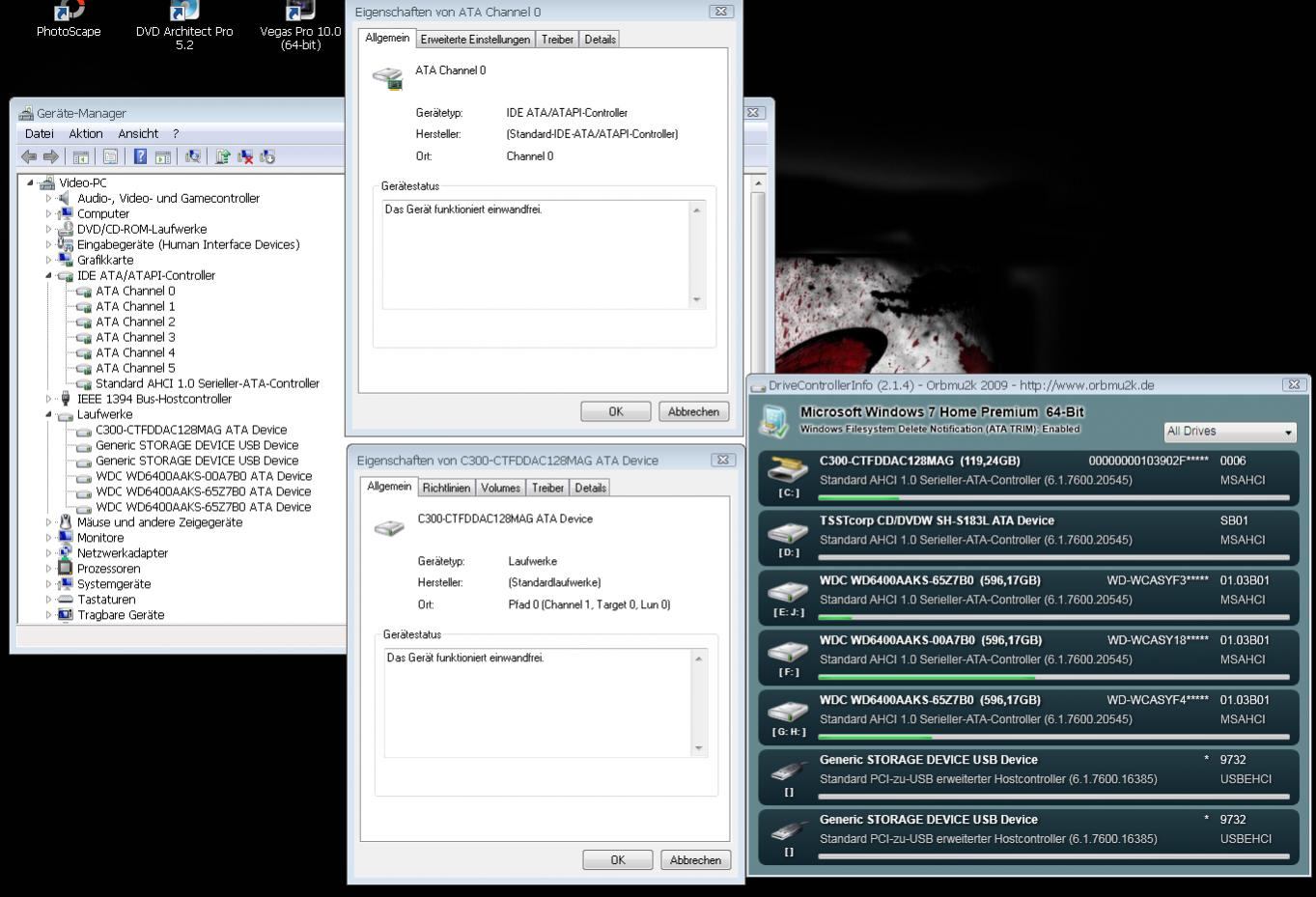Viewport: 1316px width, 897px height.
Task: Click the Forward arrow in Geräte-Manager toolbar
Action: click(x=51, y=156)
